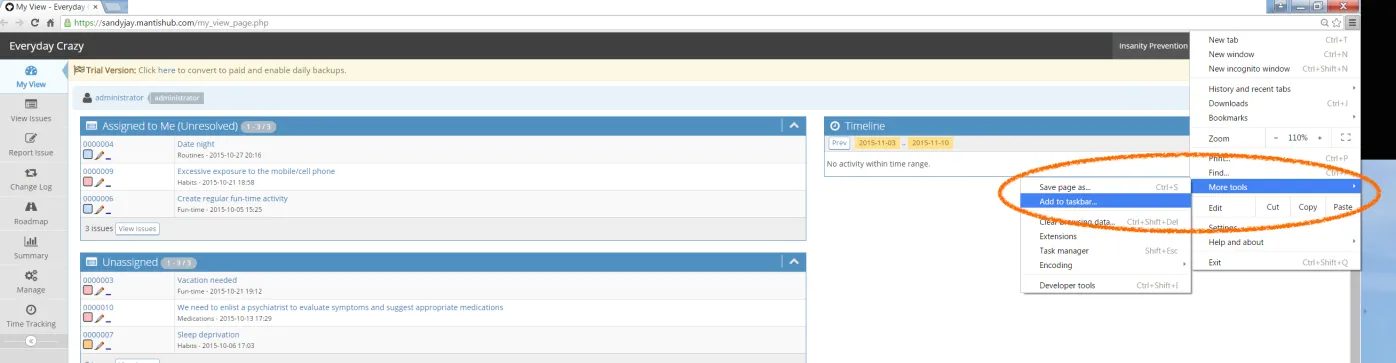The width and height of the screenshot is (1396, 363).
Task: Increase zoom with plus button
Action: coord(1319,137)
